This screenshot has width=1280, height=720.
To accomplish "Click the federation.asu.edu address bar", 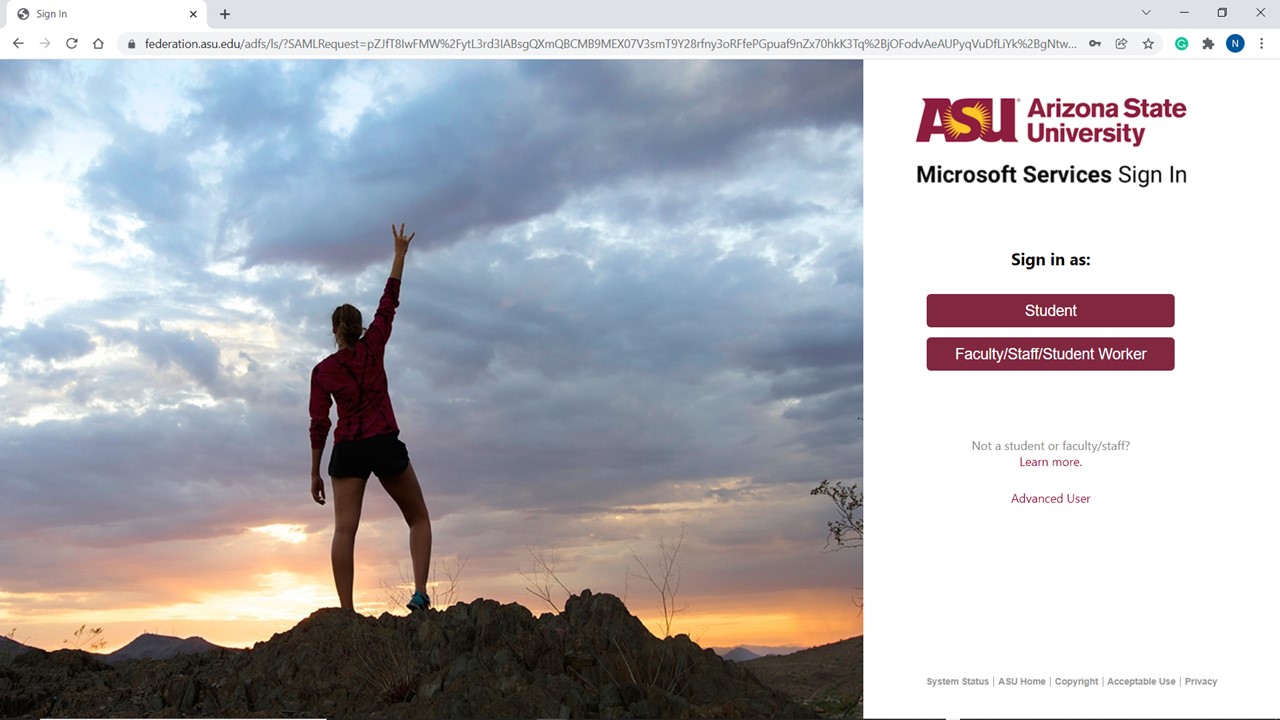I will point(610,44).
